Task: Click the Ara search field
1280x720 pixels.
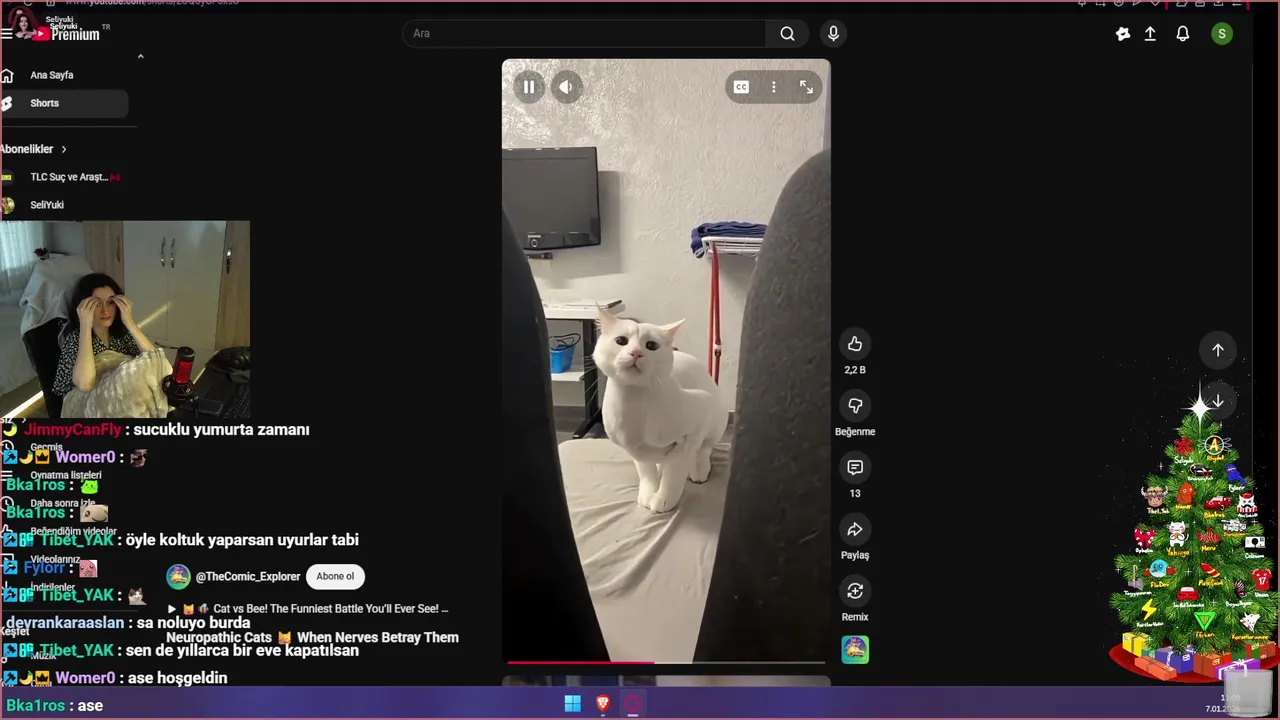Action: [584, 34]
